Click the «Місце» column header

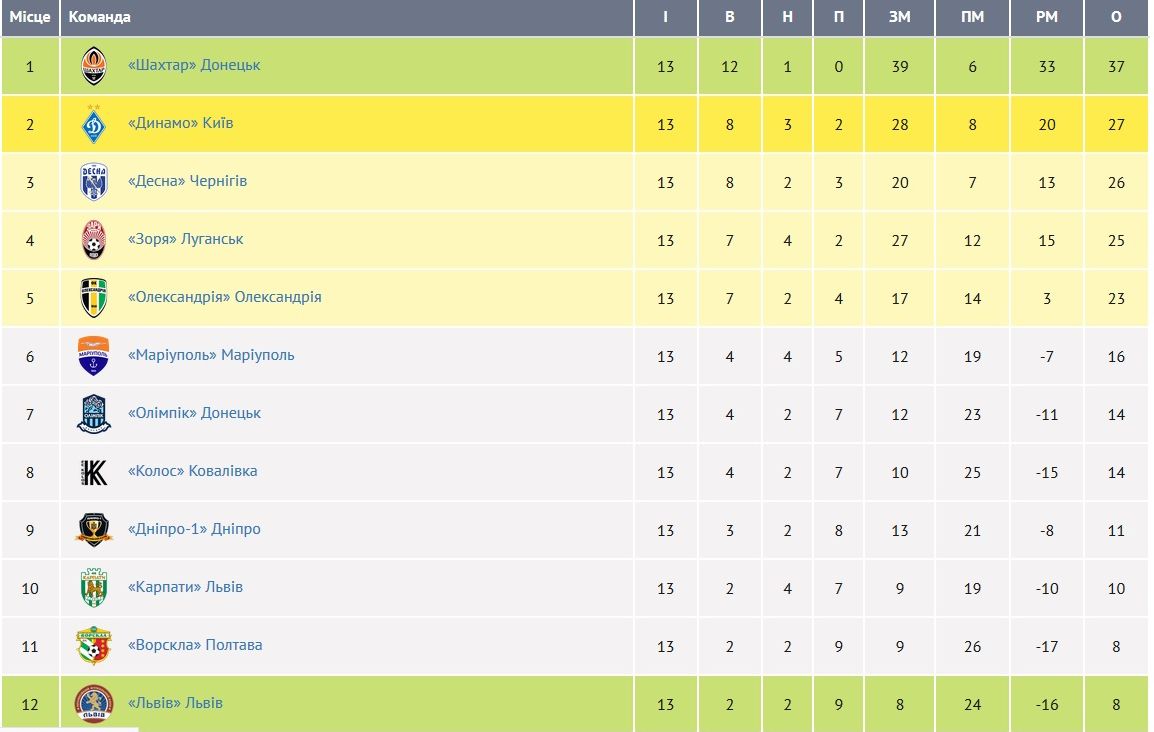click(x=30, y=17)
